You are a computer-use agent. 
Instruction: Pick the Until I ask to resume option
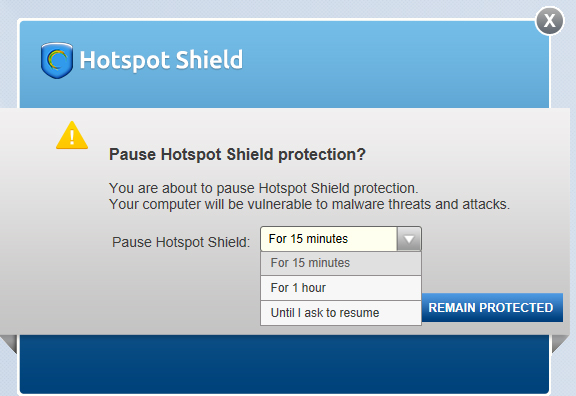[341, 313]
